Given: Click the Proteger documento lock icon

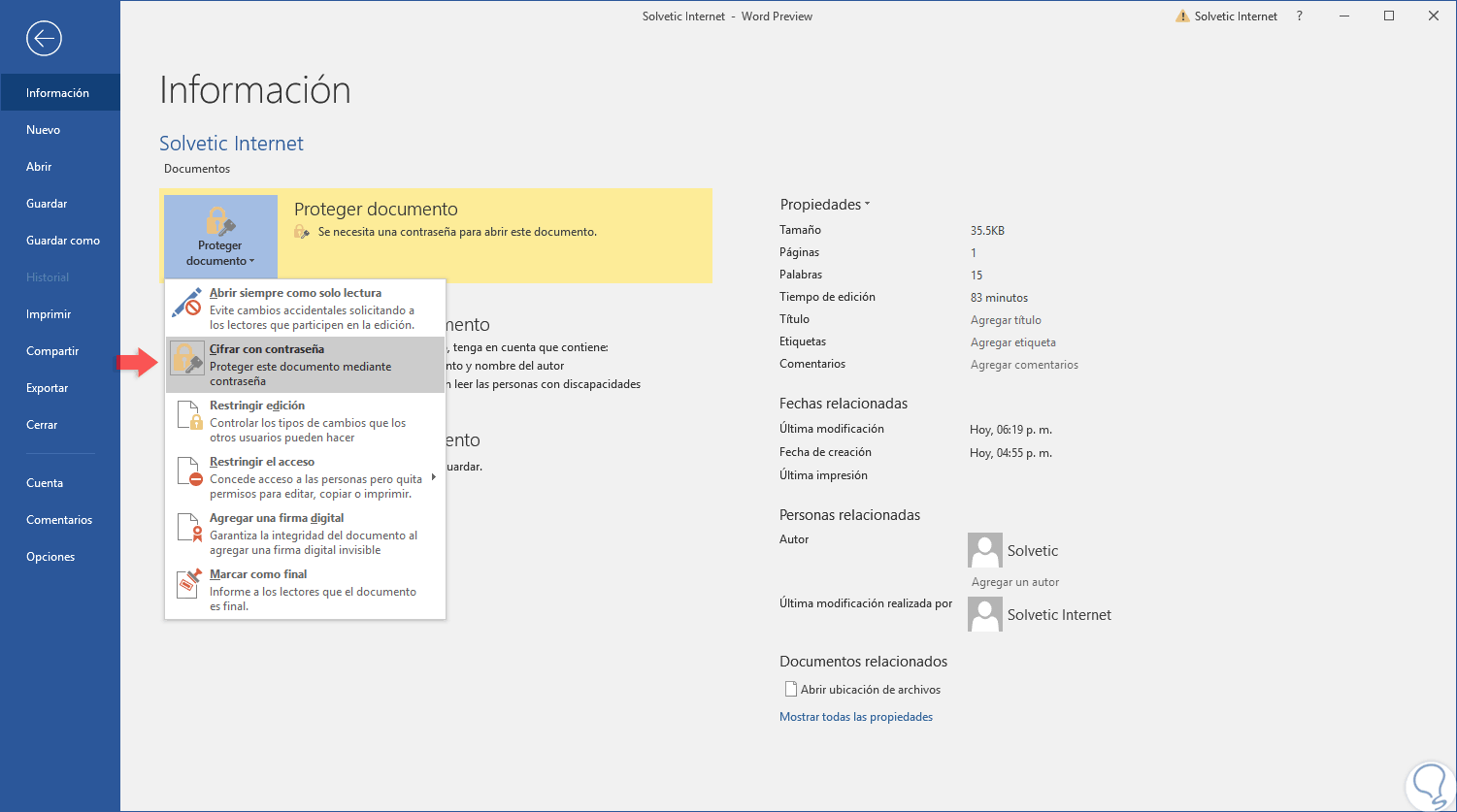Looking at the screenshot, I should pyautogui.click(x=220, y=221).
